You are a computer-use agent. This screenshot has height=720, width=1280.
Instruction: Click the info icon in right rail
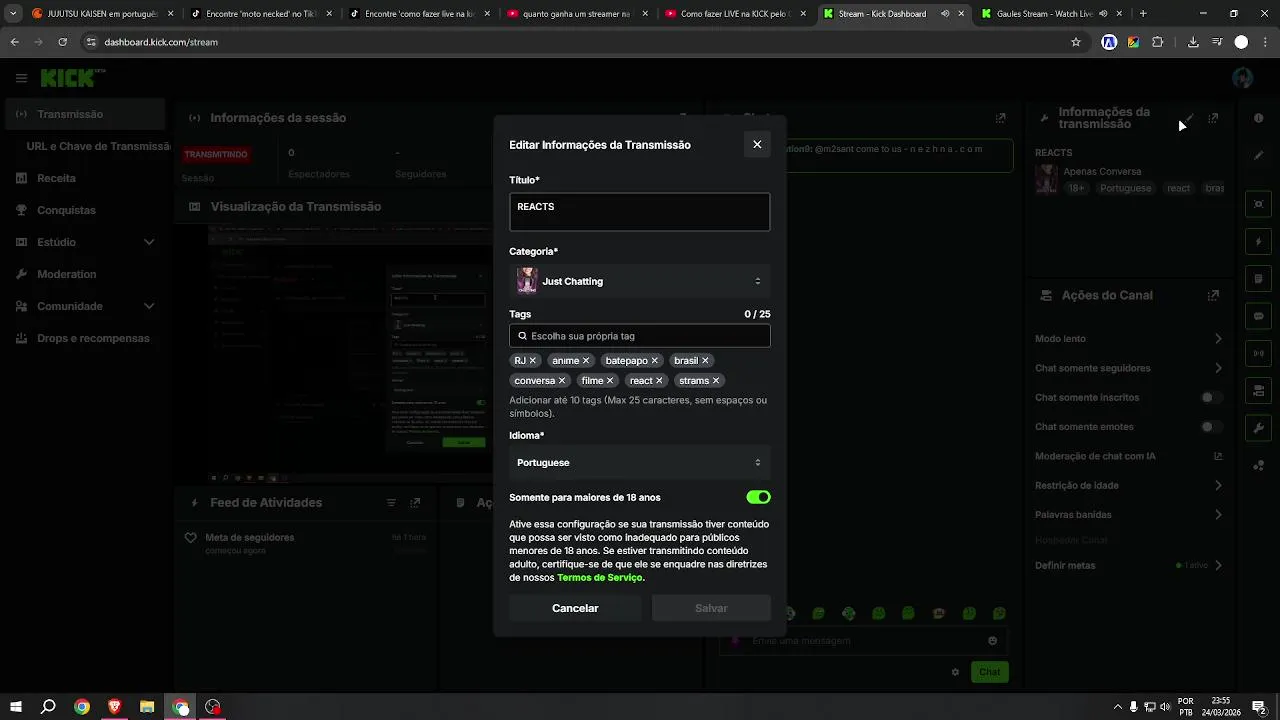pos(1258,118)
